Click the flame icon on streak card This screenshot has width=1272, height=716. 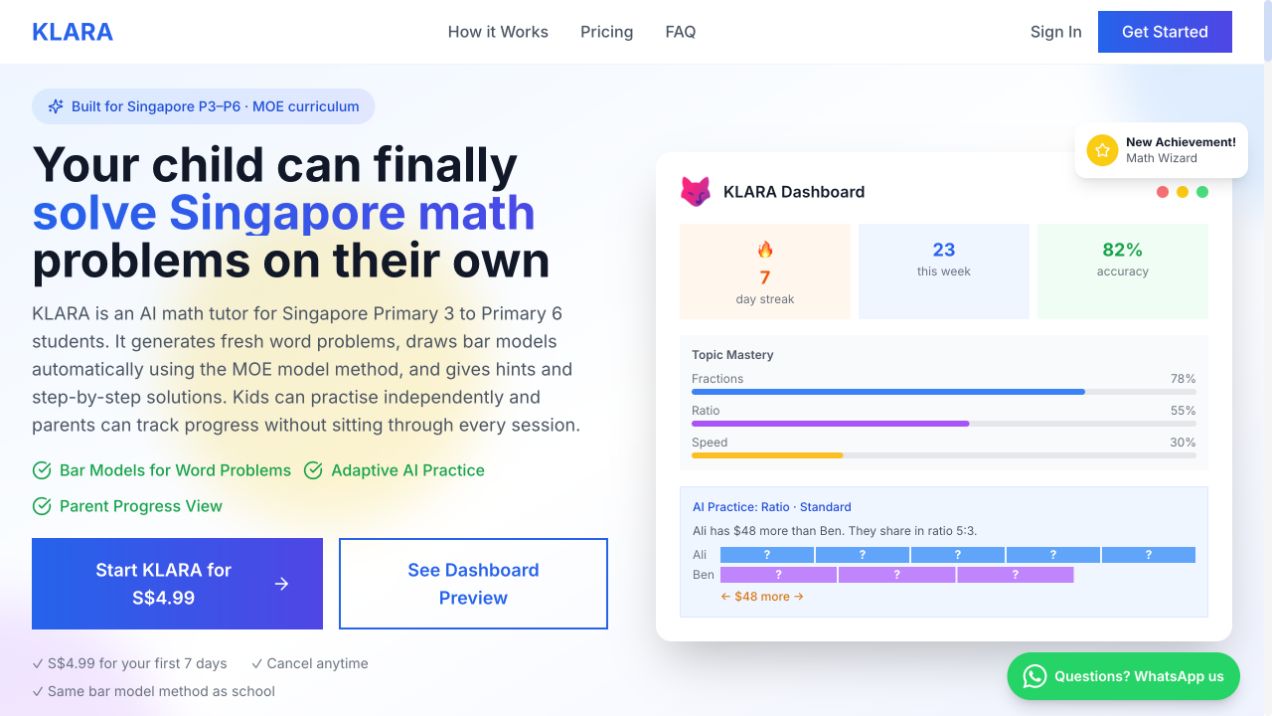(x=765, y=250)
